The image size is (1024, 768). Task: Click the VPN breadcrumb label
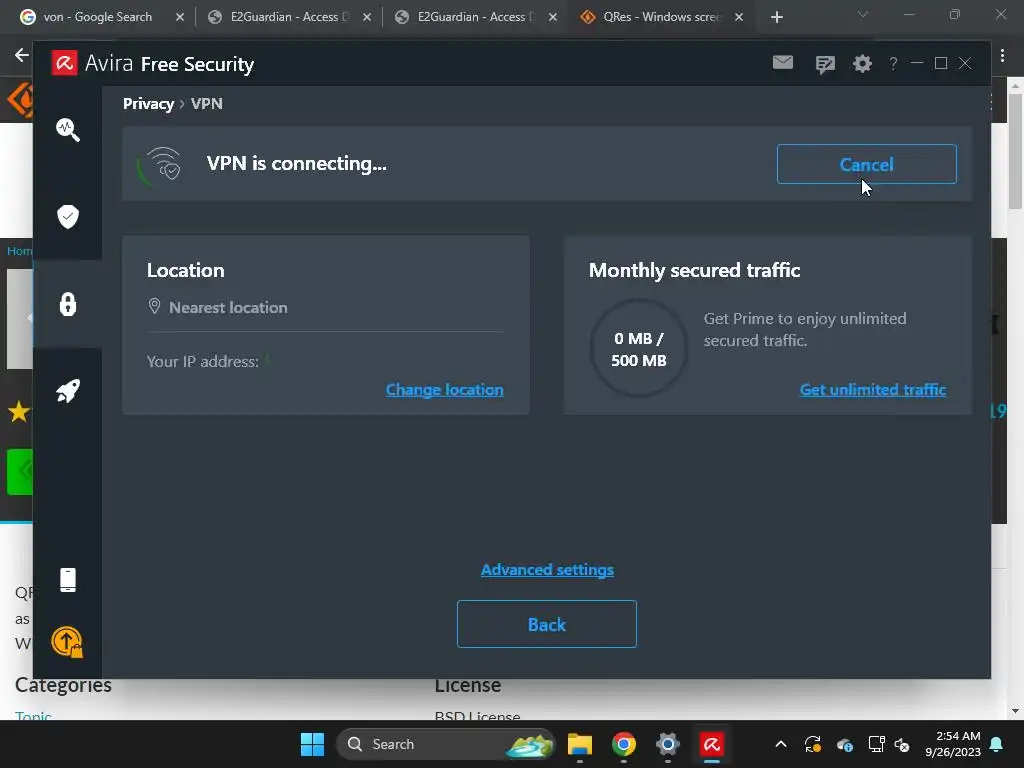click(x=206, y=104)
